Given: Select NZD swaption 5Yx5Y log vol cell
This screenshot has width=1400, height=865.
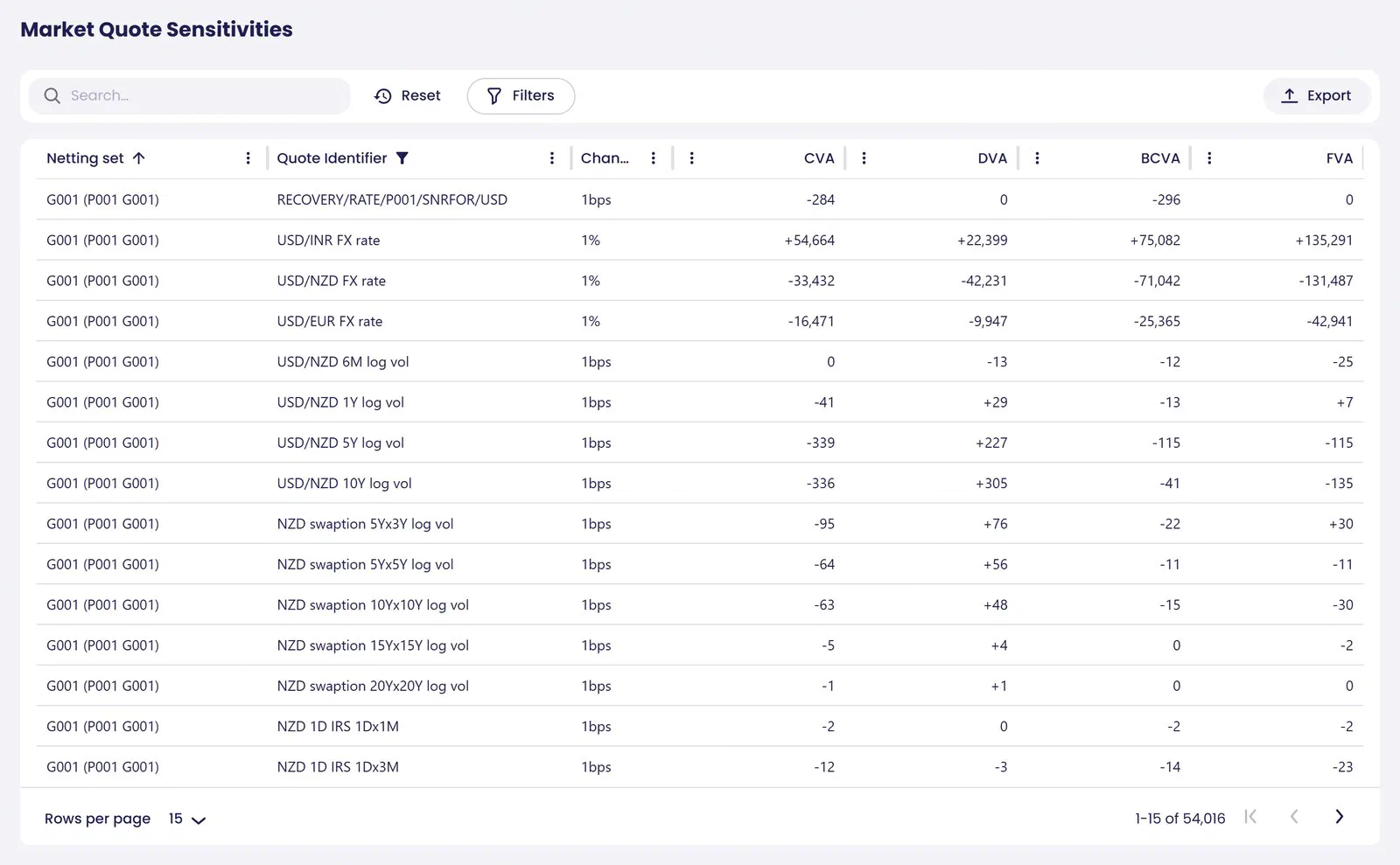Looking at the screenshot, I should pyautogui.click(x=365, y=564).
